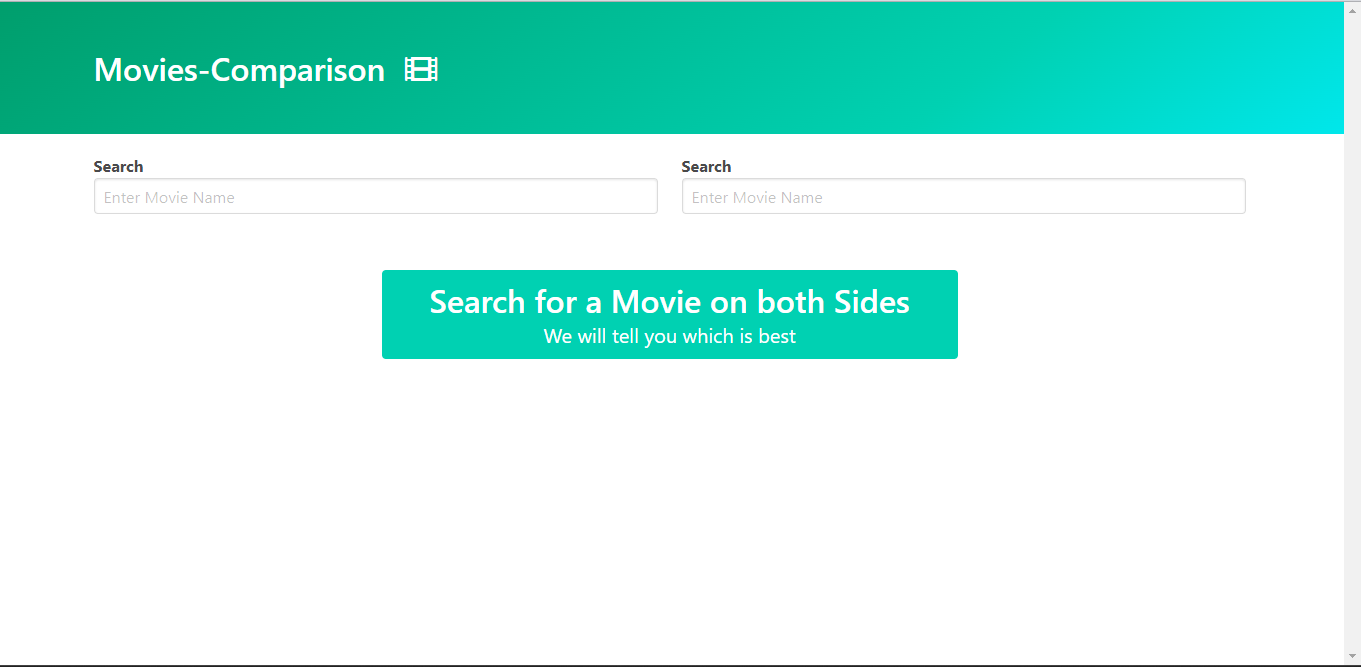Click inside the left Enter Movie Name field

[x=375, y=196]
